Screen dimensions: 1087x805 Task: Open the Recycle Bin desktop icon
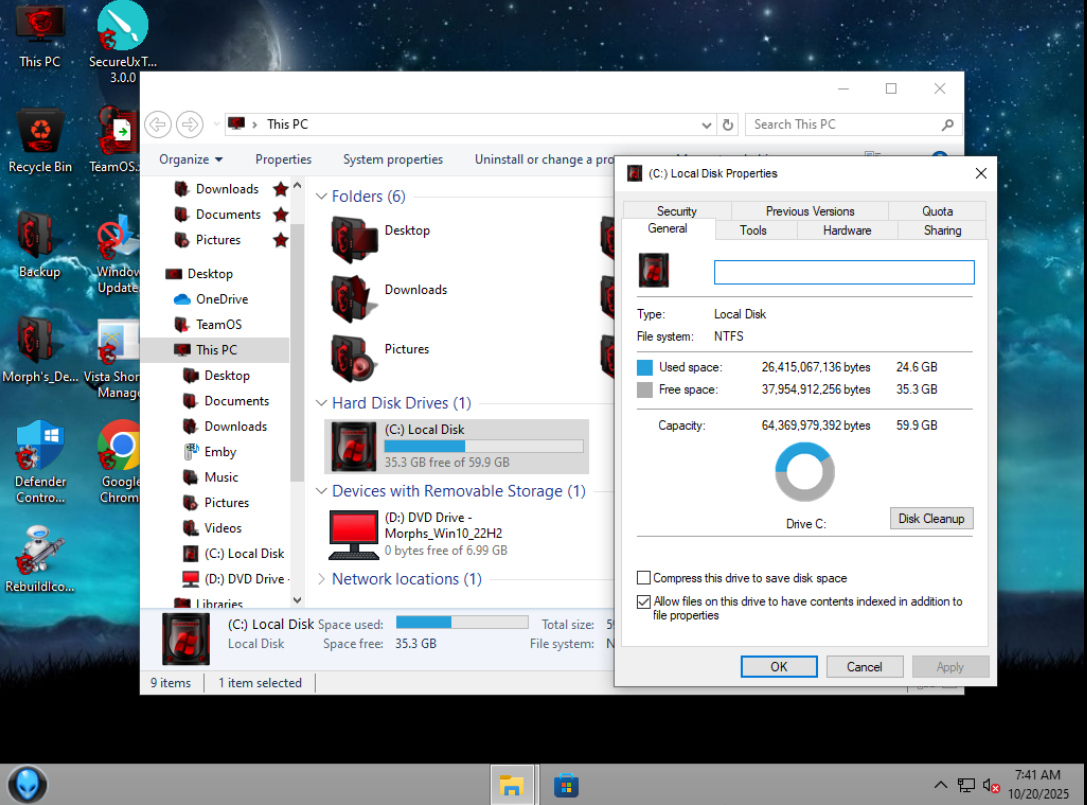[40, 141]
